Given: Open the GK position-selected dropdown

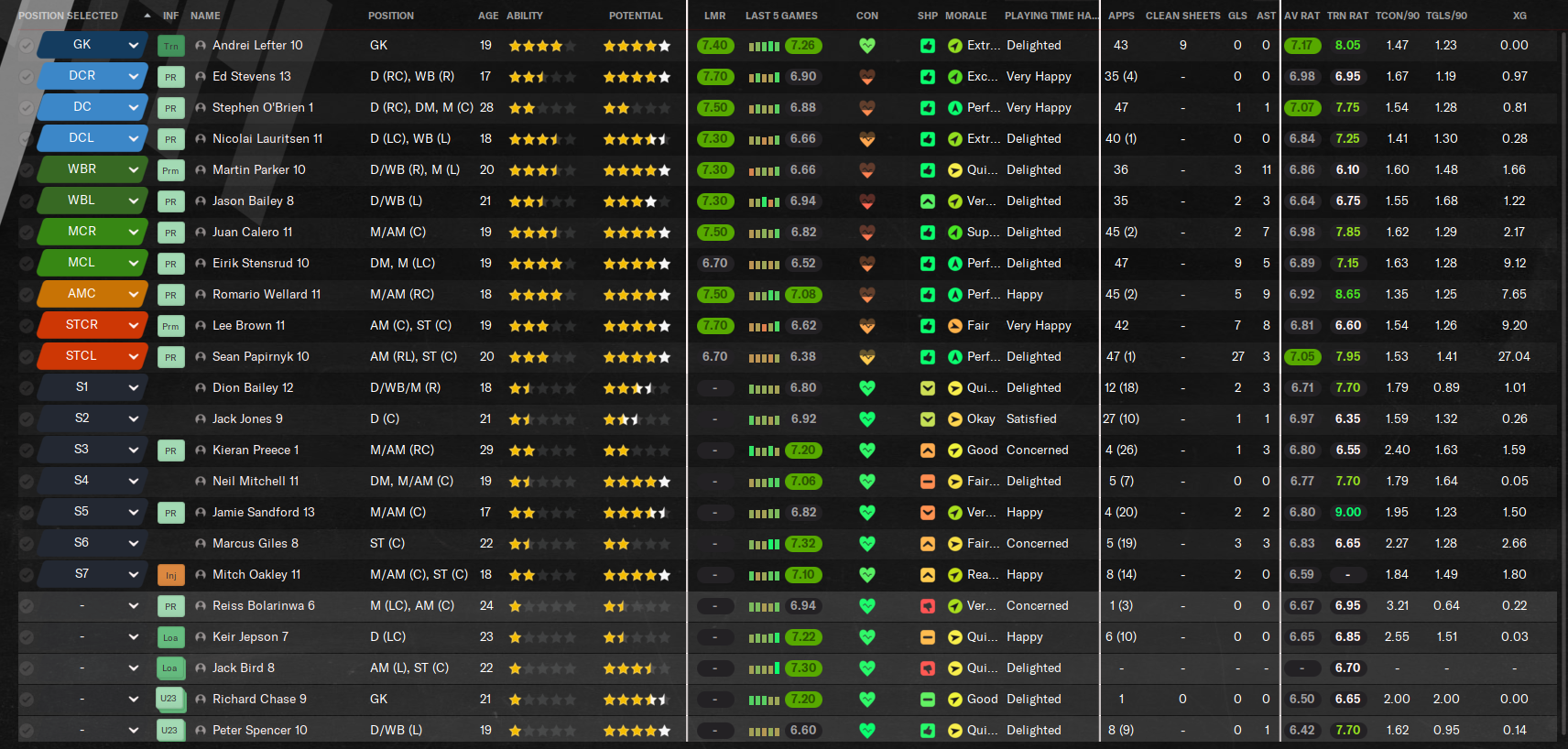Looking at the screenshot, I should pos(93,45).
